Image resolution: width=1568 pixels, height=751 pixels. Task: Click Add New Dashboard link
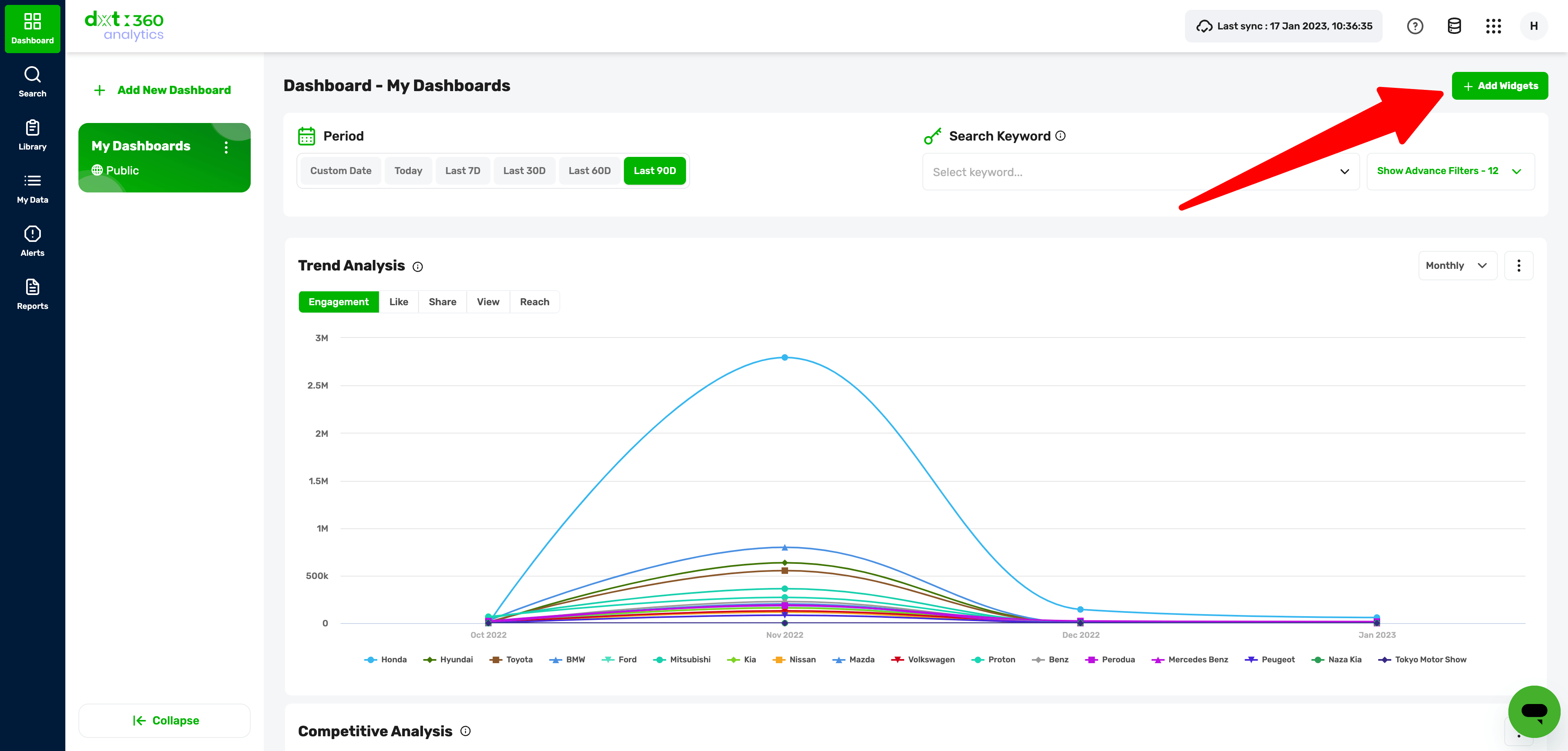coord(163,90)
